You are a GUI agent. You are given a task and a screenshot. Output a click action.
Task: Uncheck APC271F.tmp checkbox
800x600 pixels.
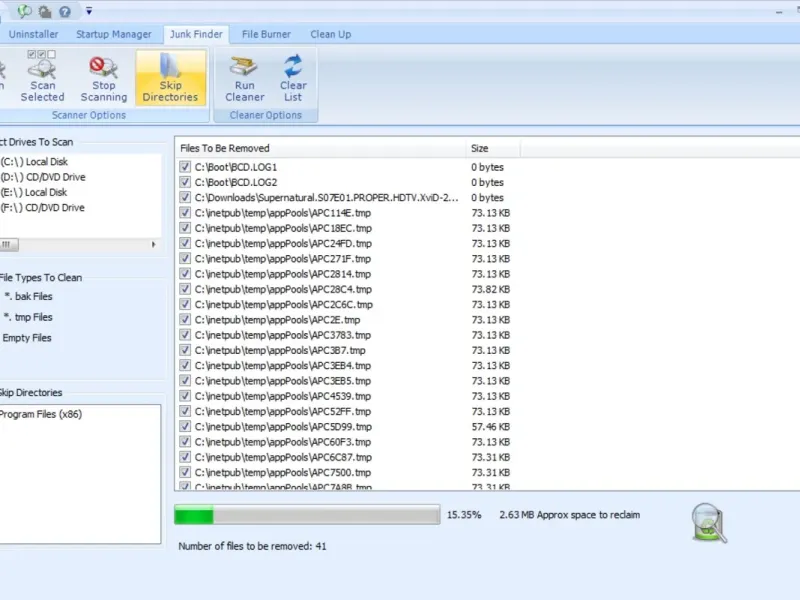[185, 259]
